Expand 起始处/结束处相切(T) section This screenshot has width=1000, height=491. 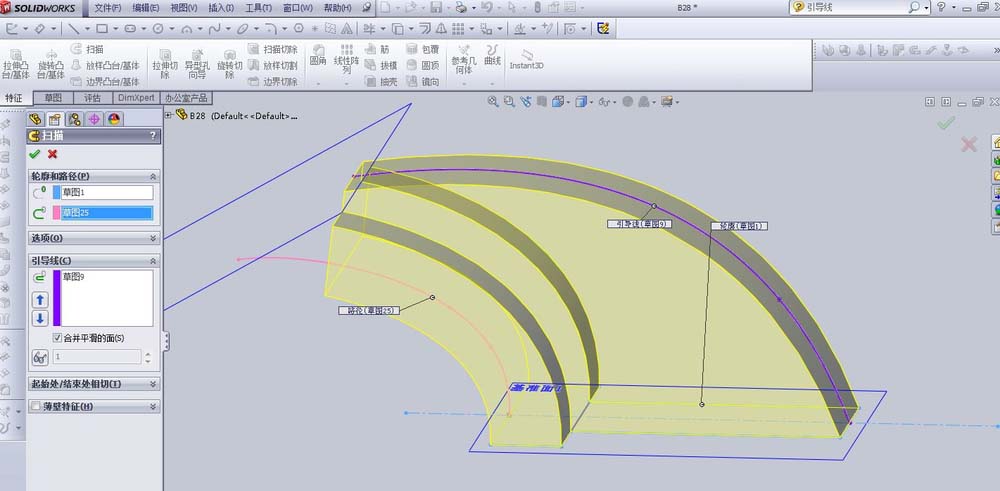(153, 385)
